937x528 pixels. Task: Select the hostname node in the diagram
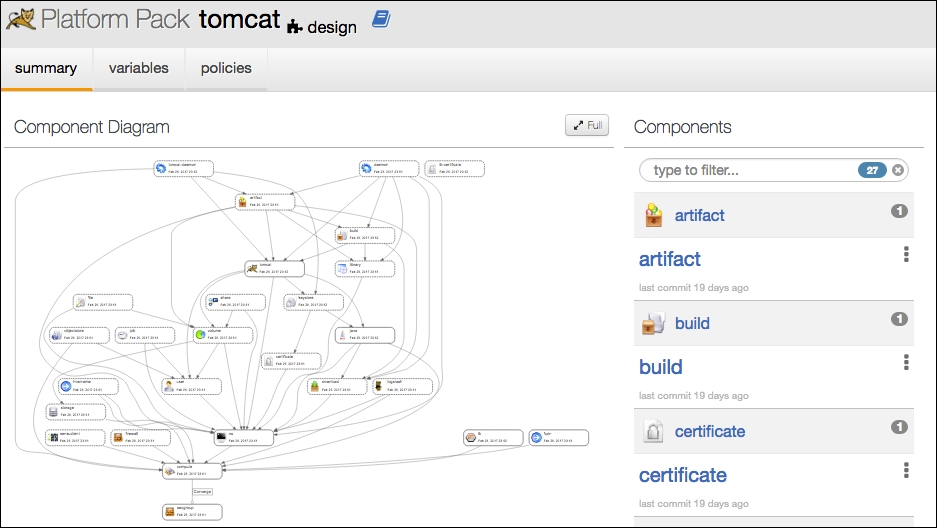pyautogui.click(x=88, y=386)
